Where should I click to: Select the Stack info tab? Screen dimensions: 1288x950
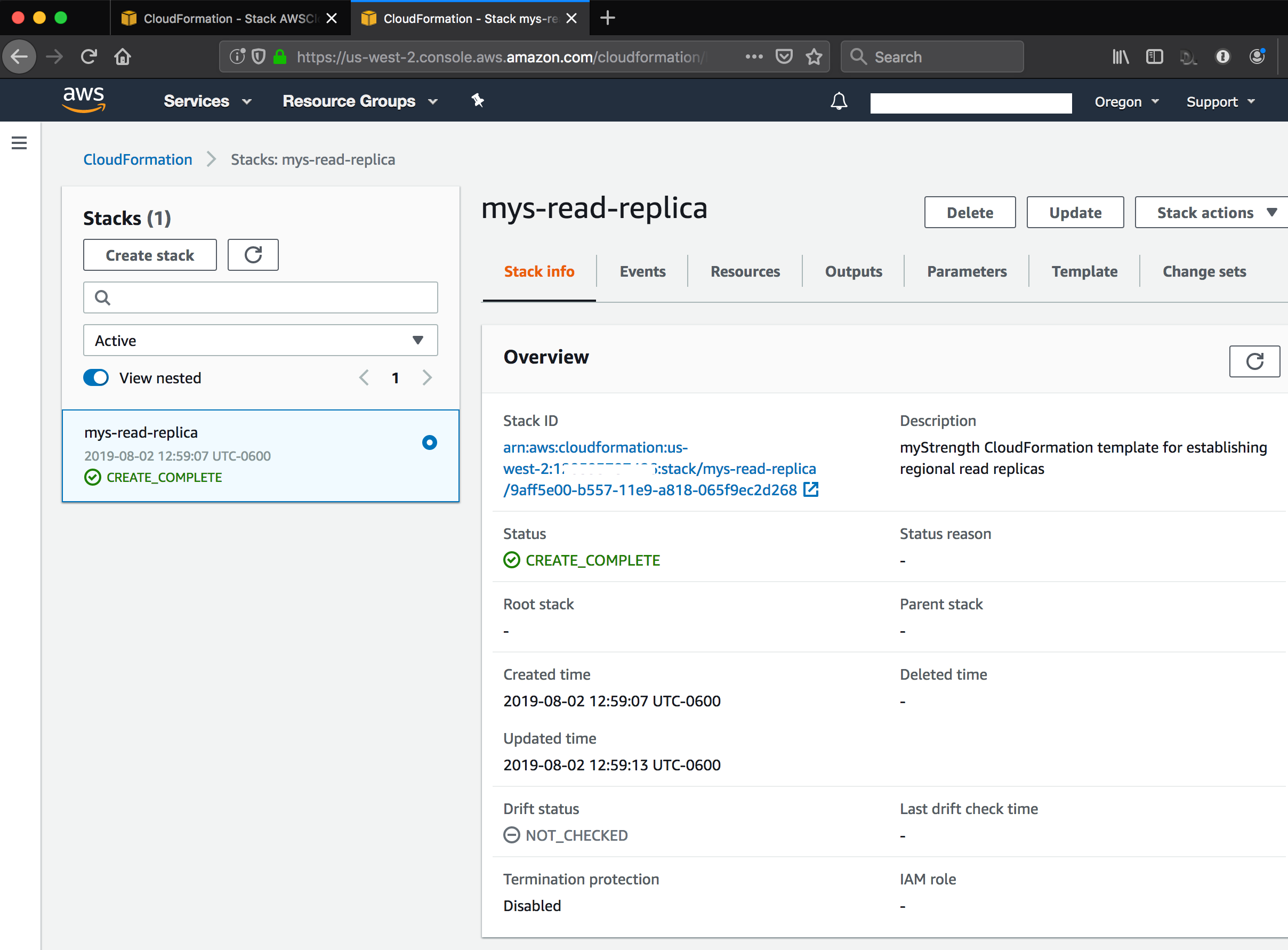click(539, 271)
